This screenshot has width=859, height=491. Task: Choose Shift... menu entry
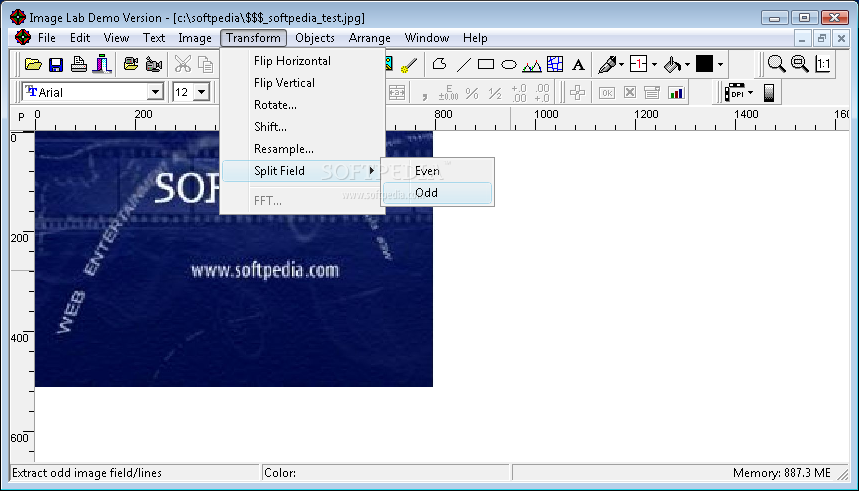tap(303, 127)
